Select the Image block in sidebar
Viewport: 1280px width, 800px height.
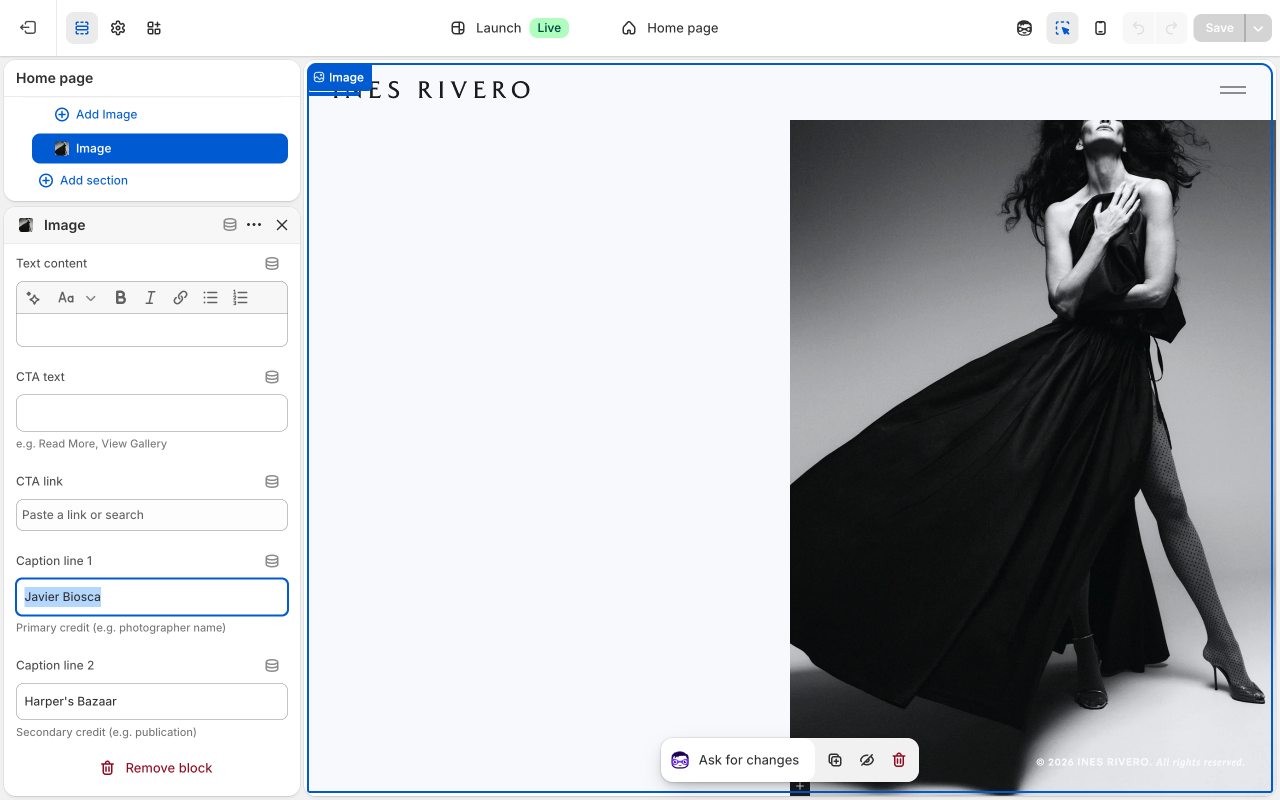click(159, 148)
